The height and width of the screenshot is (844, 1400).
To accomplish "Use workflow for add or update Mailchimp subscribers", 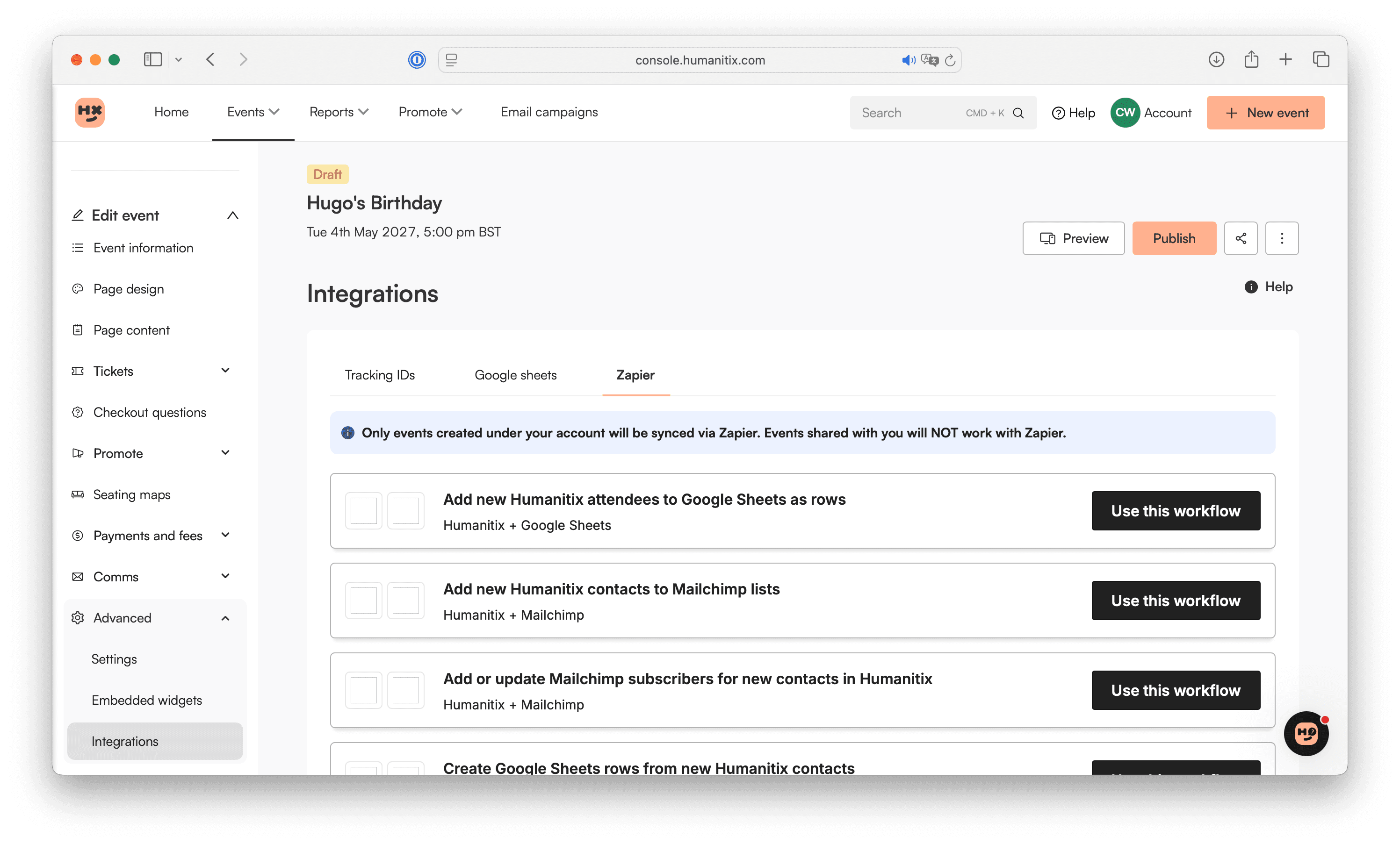I will pyautogui.click(x=1176, y=690).
